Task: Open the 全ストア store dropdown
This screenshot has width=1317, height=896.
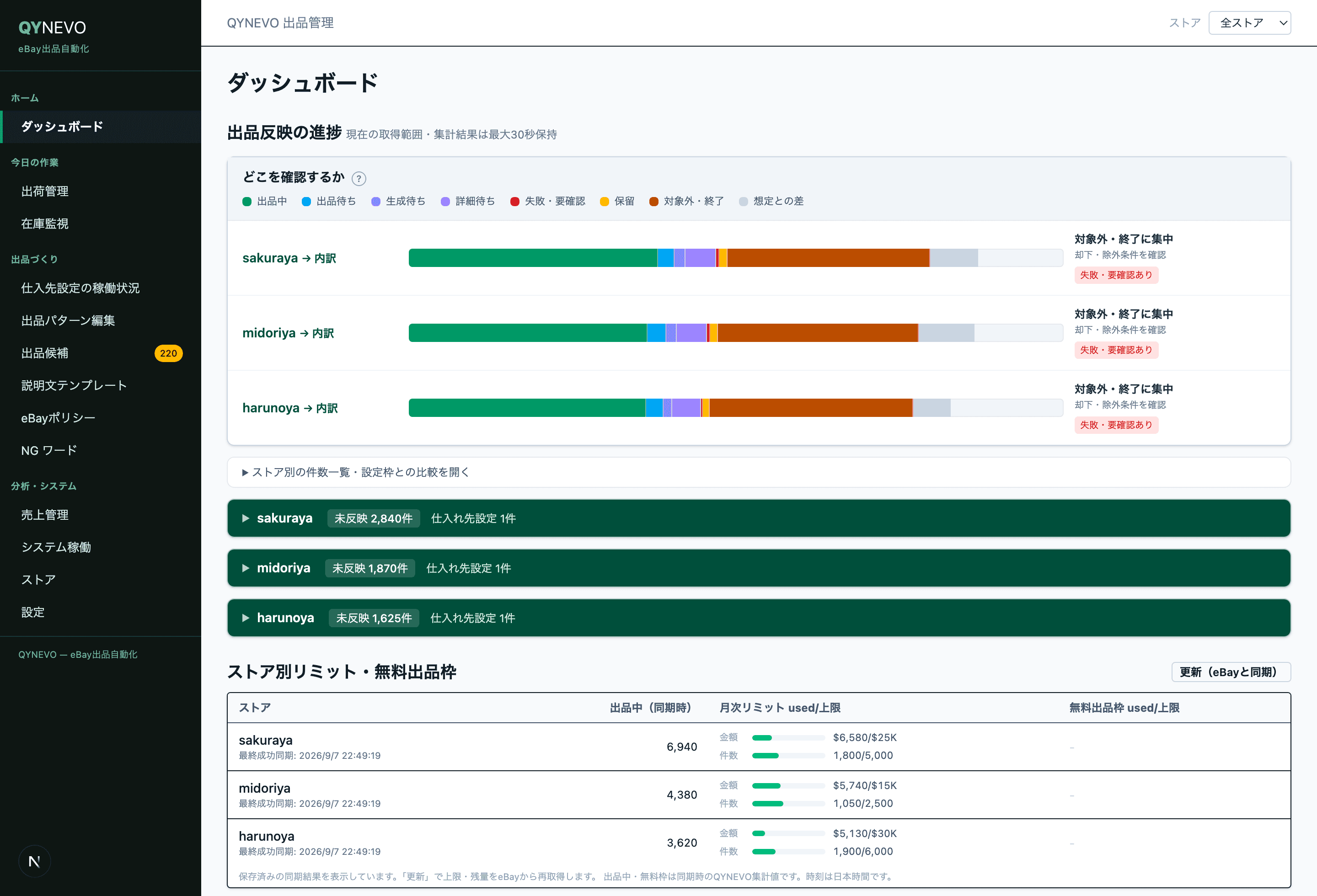Action: (x=1250, y=23)
